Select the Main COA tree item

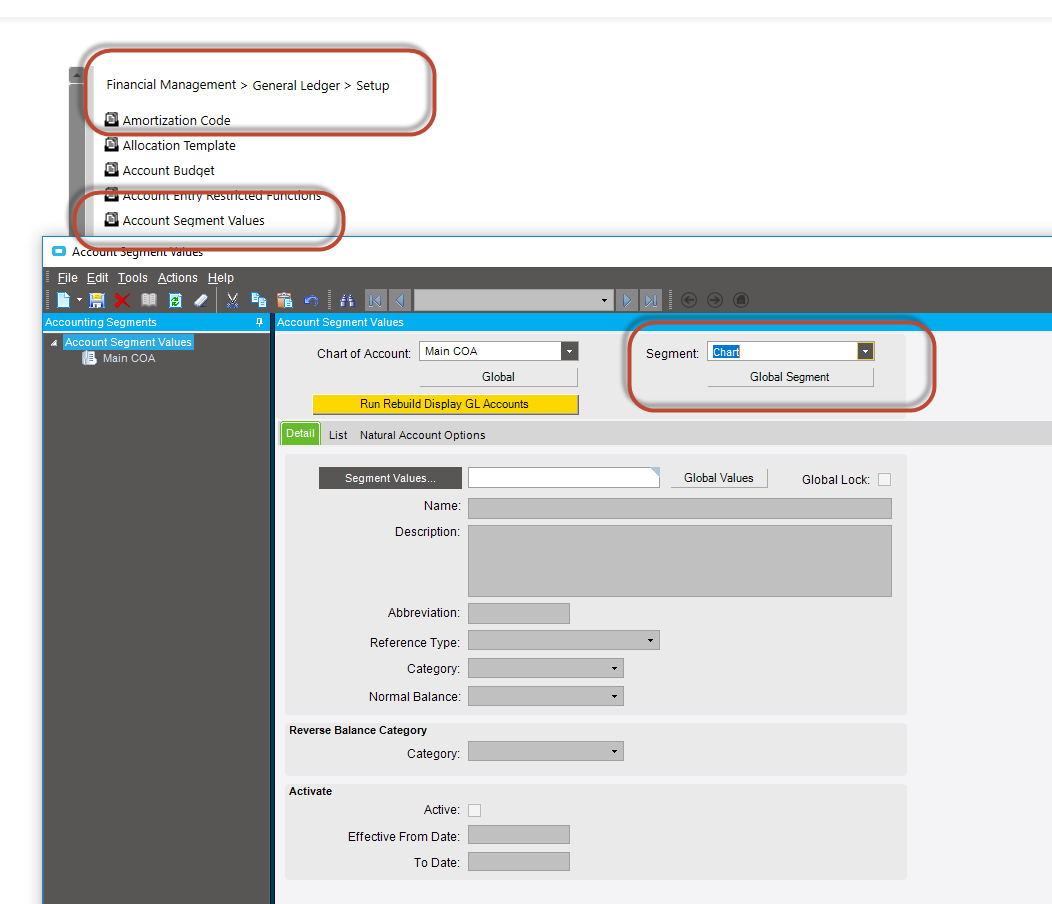point(128,357)
